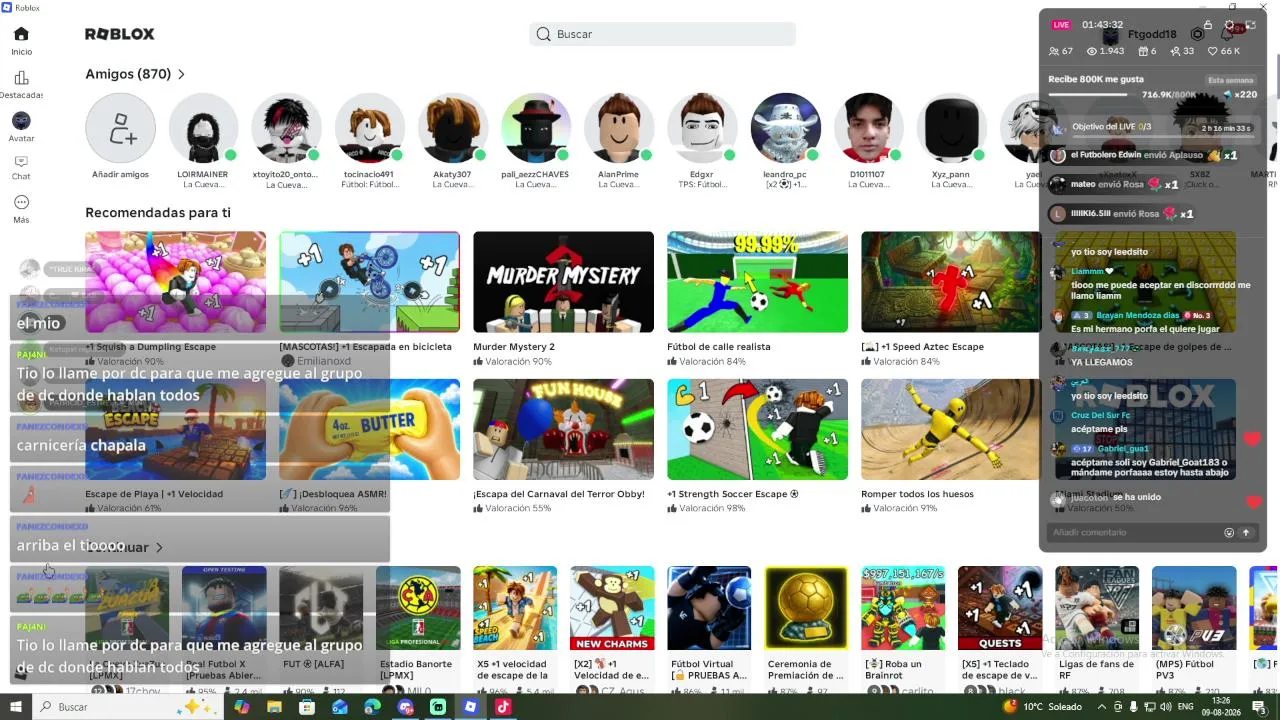The width and height of the screenshot is (1280, 720).
Task: Open friend D1011107's avatar
Action: point(868,128)
